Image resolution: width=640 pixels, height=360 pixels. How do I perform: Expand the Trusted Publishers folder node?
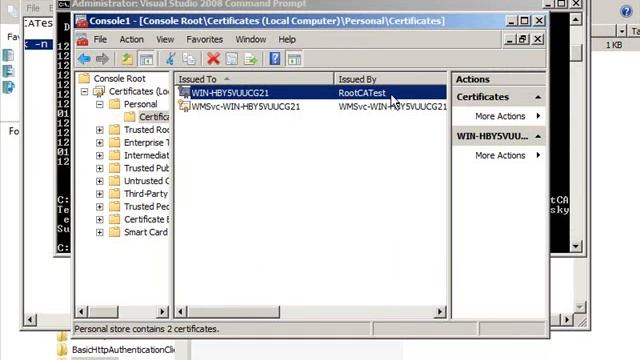point(100,168)
